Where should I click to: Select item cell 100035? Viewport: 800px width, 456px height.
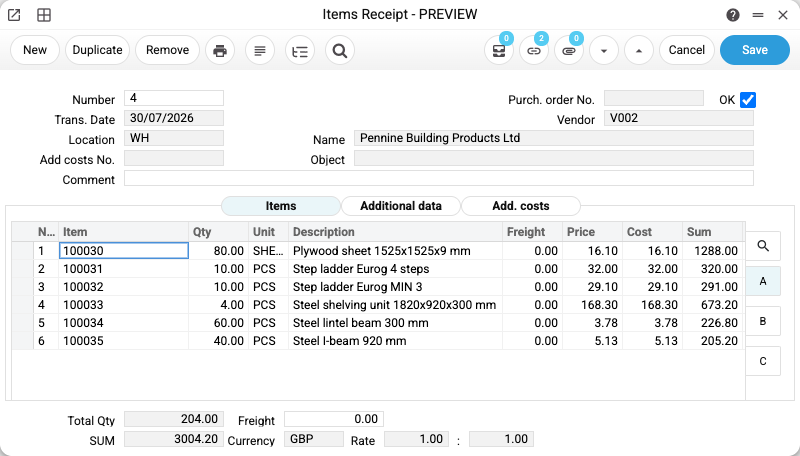click(x=124, y=341)
